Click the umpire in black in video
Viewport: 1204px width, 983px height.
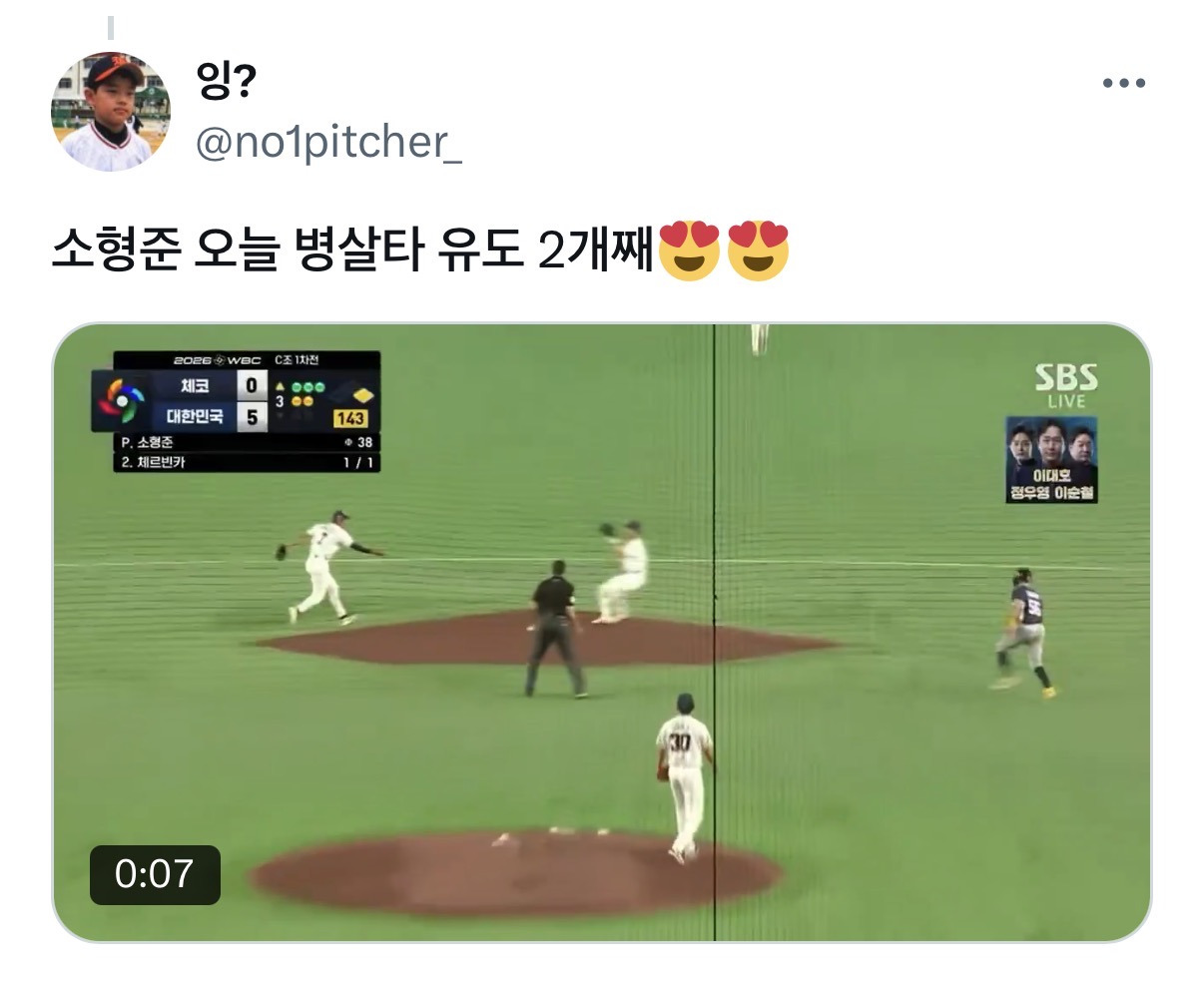coord(555,629)
